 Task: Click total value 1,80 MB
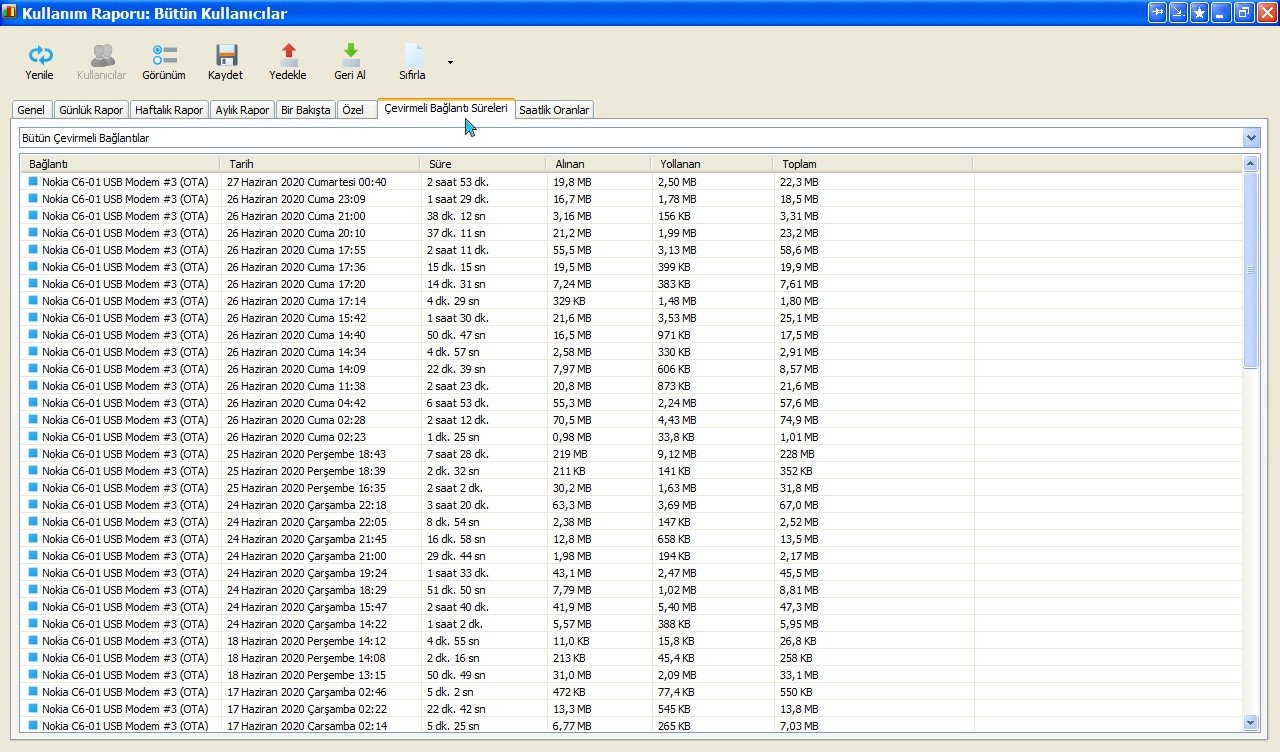(800, 301)
